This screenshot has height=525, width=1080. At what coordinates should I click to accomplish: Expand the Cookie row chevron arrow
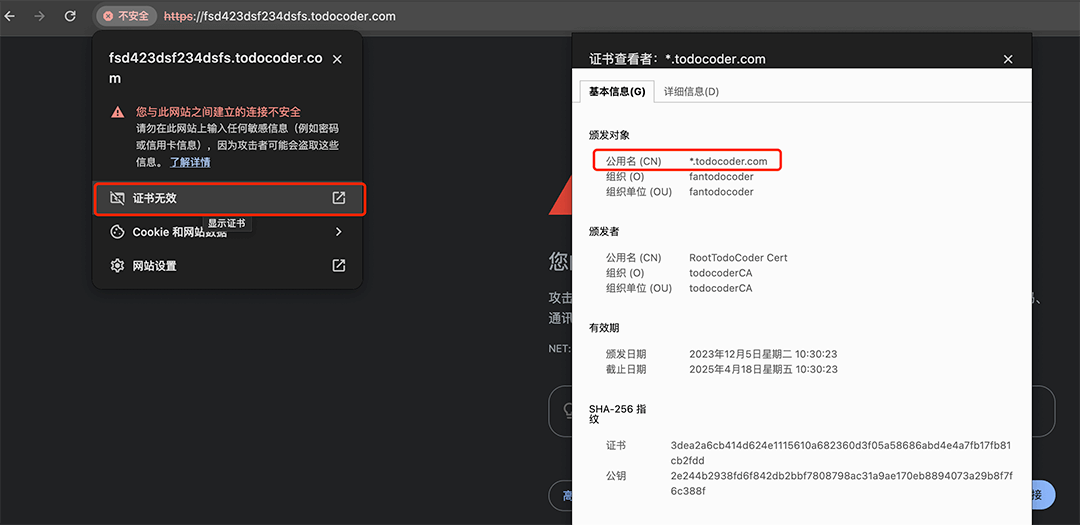tap(338, 231)
